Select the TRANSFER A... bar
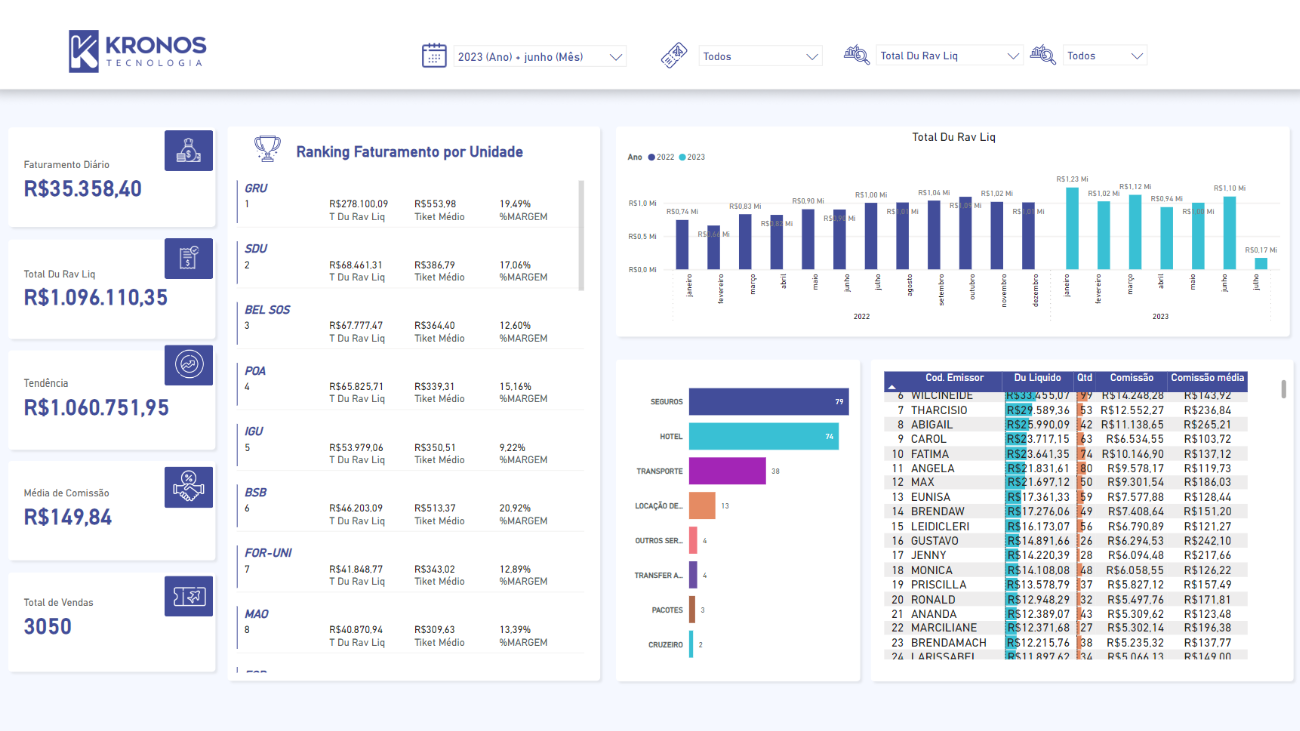The image size is (1300, 731). [x=693, y=575]
